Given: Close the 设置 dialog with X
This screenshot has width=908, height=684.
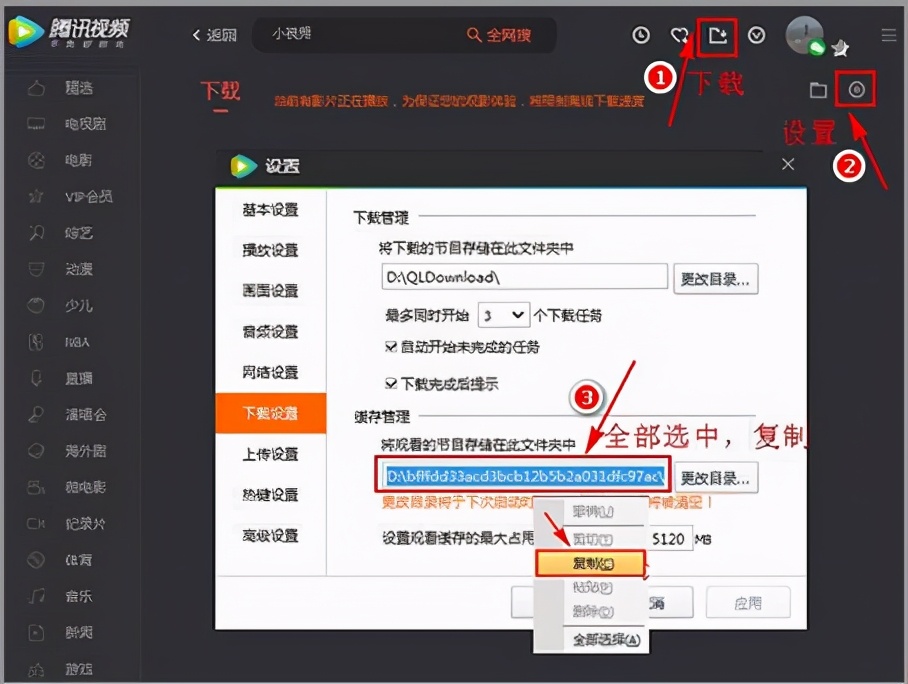Looking at the screenshot, I should pyautogui.click(x=788, y=164).
